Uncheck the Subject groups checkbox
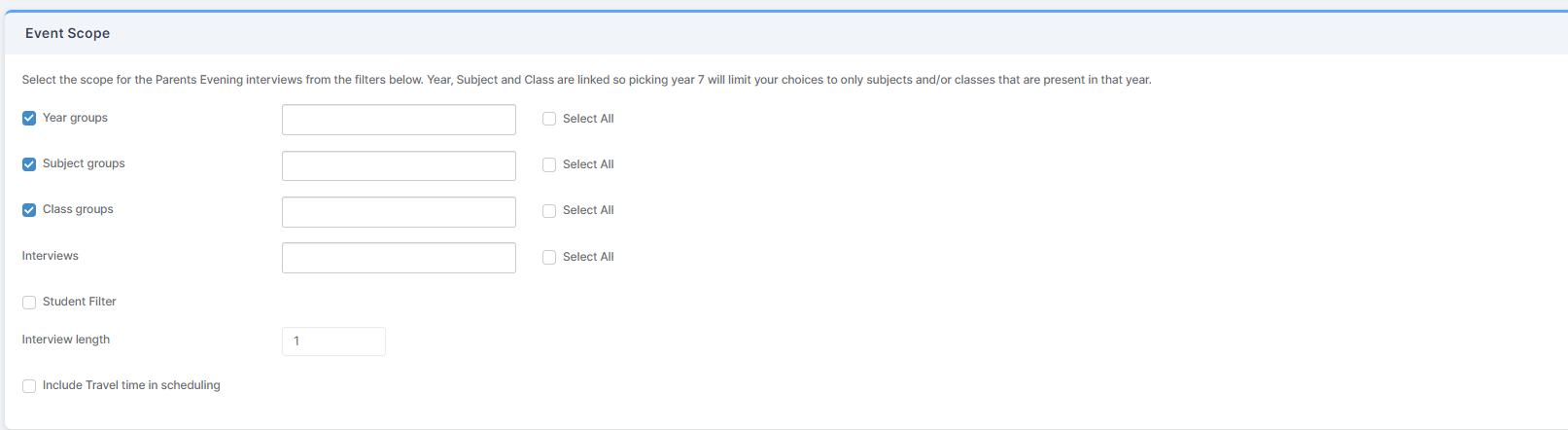This screenshot has height=430, width=1568. pos(29,164)
